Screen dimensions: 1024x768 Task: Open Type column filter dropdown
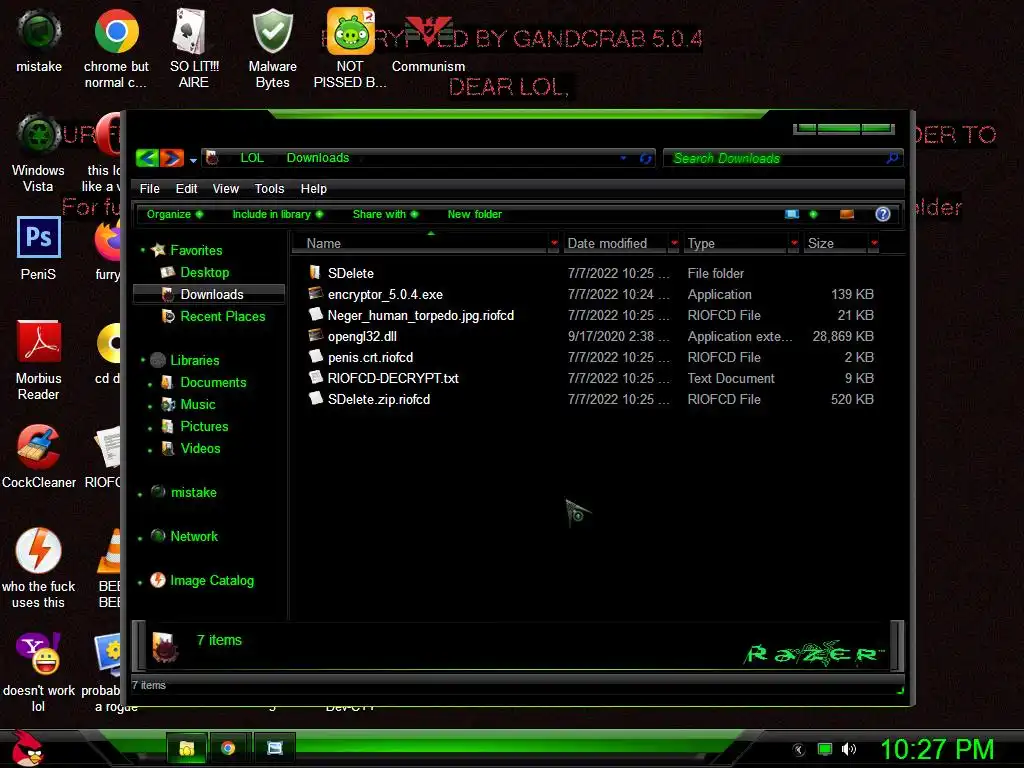tap(794, 244)
